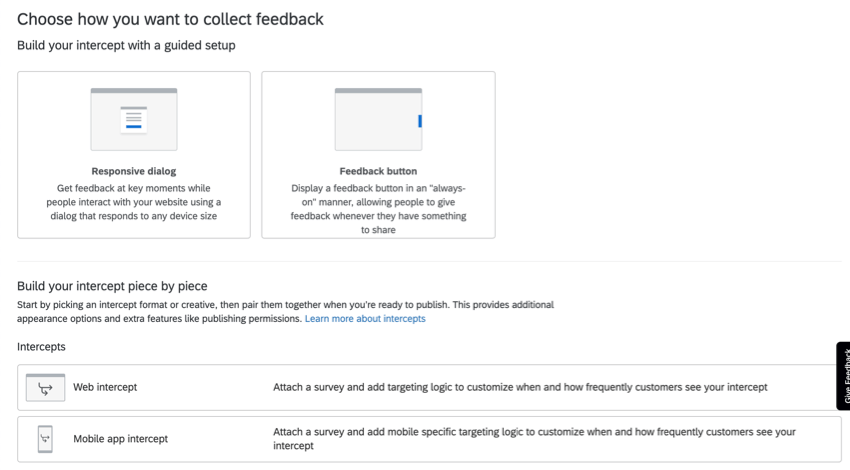The width and height of the screenshot is (850, 470).
Task: Click the Web intercept description text
Action: point(520,387)
